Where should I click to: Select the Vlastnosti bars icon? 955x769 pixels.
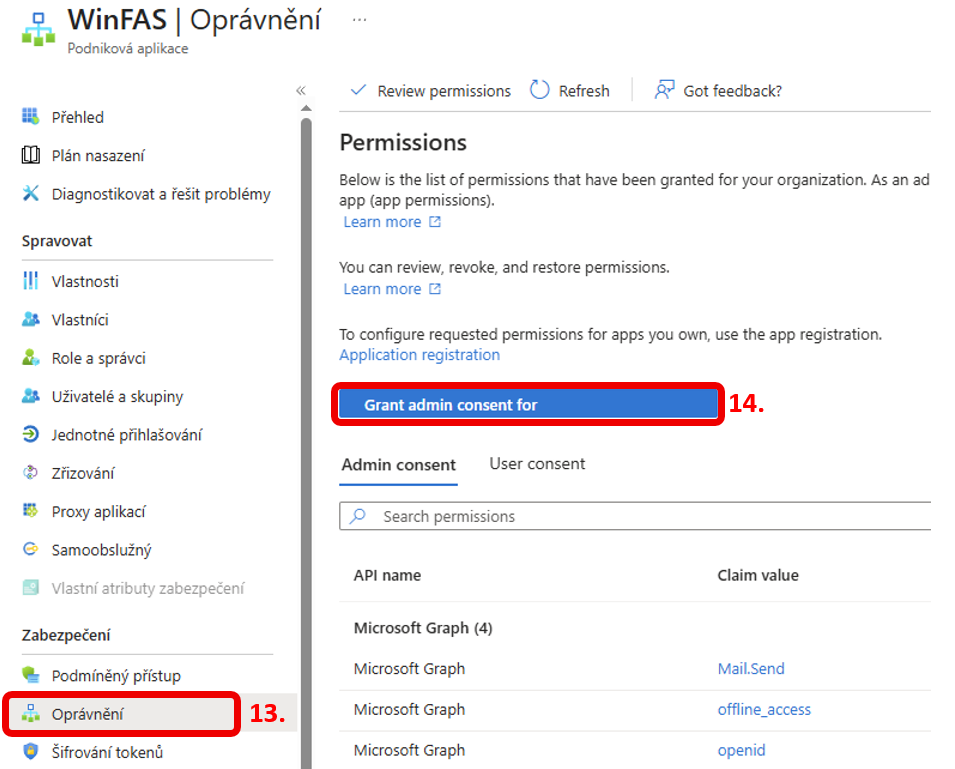coord(31,282)
